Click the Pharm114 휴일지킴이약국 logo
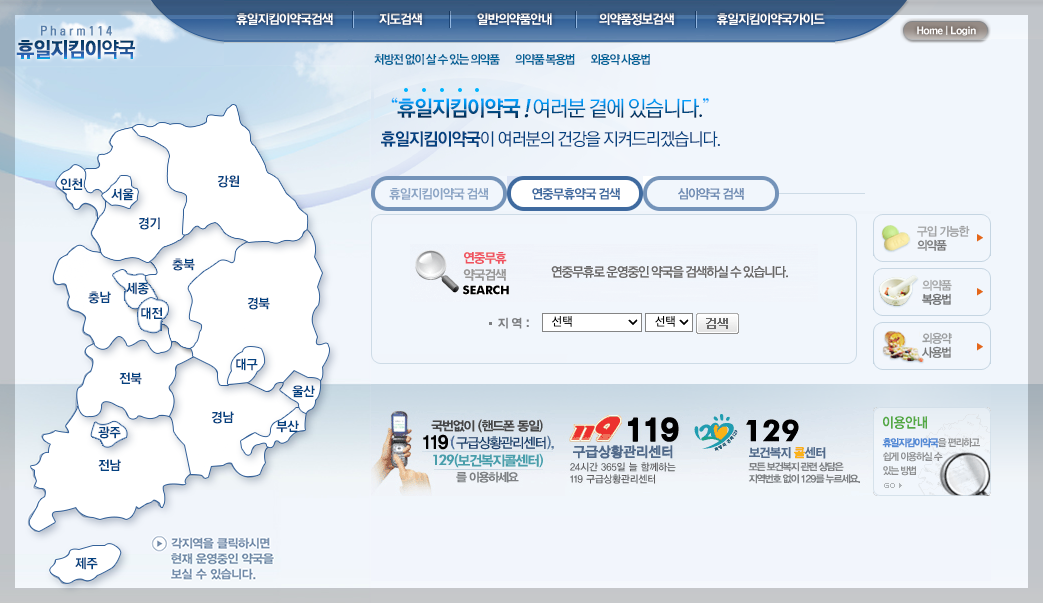 (75, 43)
